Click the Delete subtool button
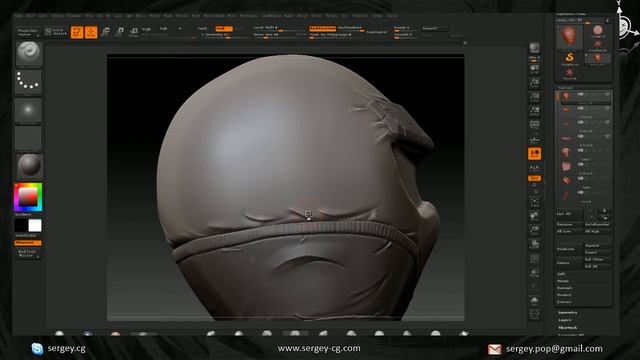 (569, 263)
